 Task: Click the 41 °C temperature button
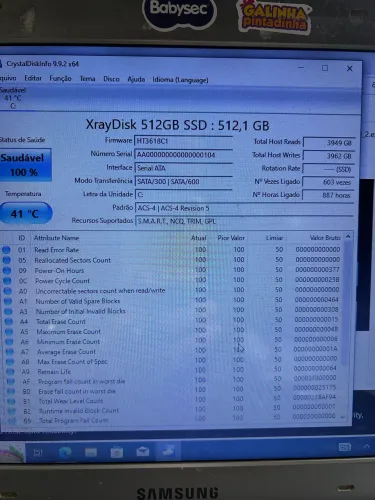25,213
